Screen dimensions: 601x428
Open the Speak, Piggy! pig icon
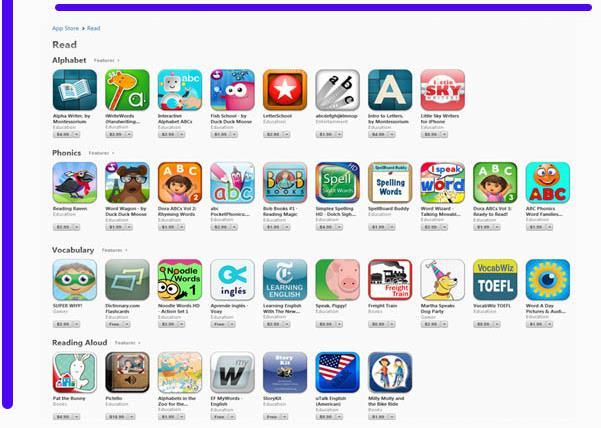(337, 280)
